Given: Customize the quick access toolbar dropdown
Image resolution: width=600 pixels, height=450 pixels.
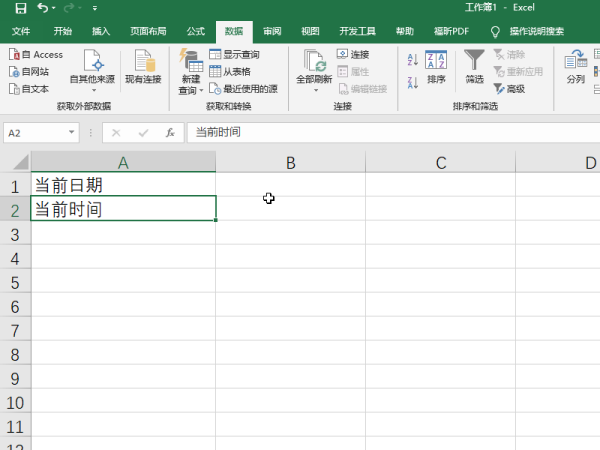Looking at the screenshot, I should click(95, 8).
